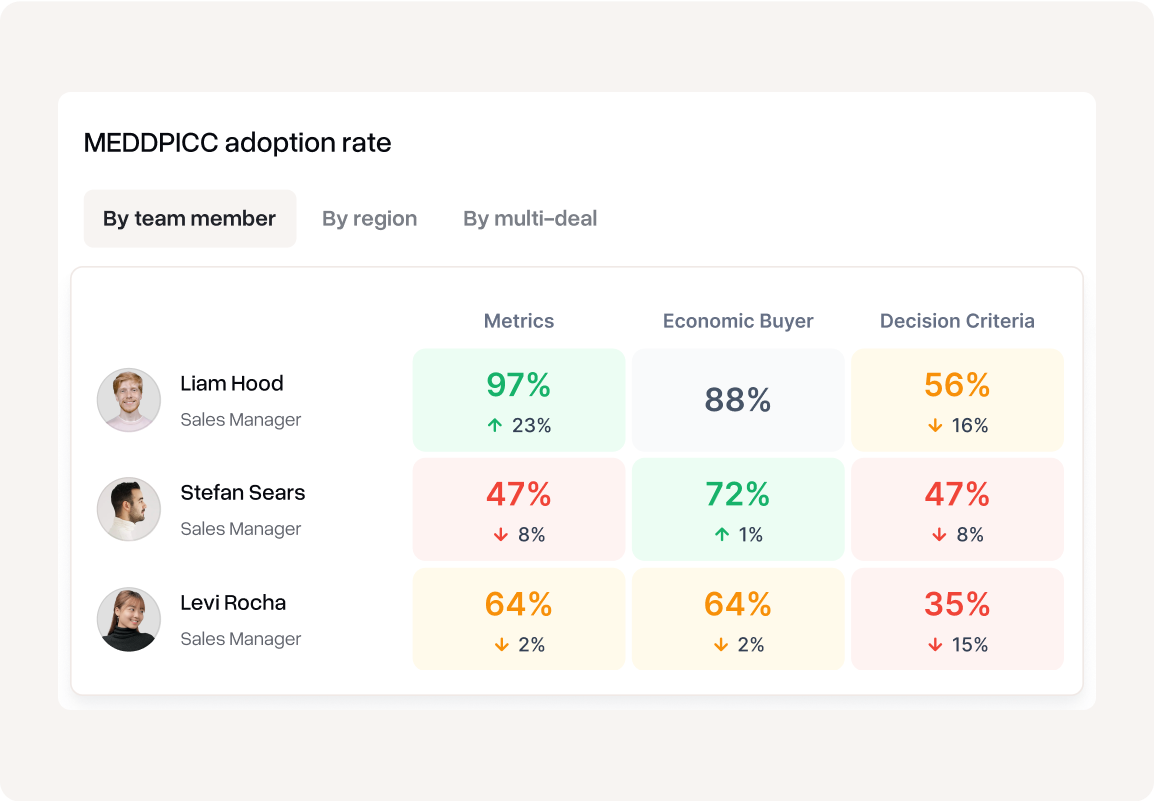The height and width of the screenshot is (801, 1154).
Task: Click Levi Rocha's profile avatar
Action: (129, 619)
